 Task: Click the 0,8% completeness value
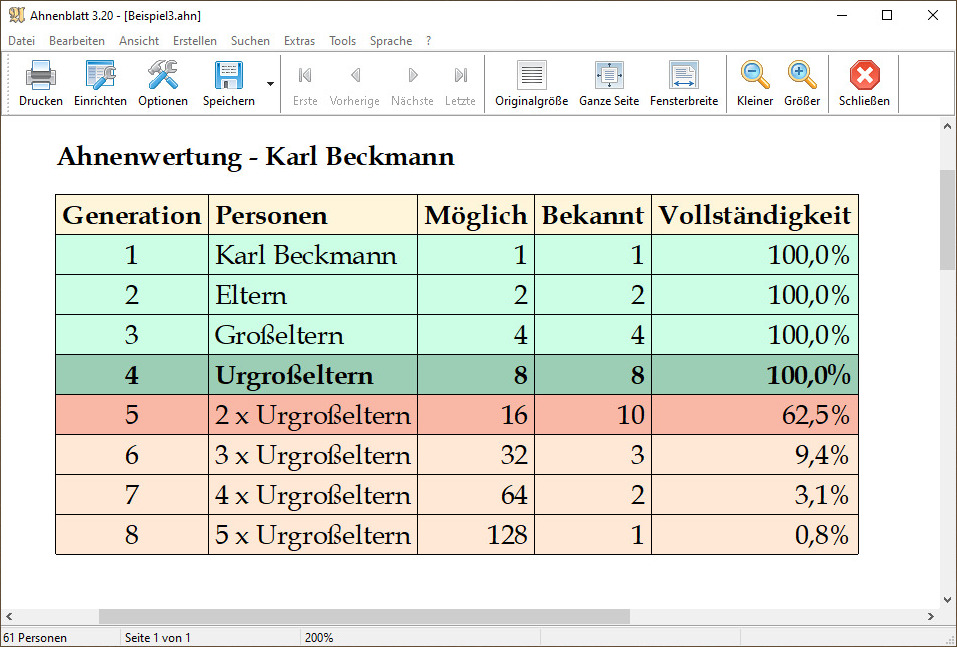click(x=822, y=535)
